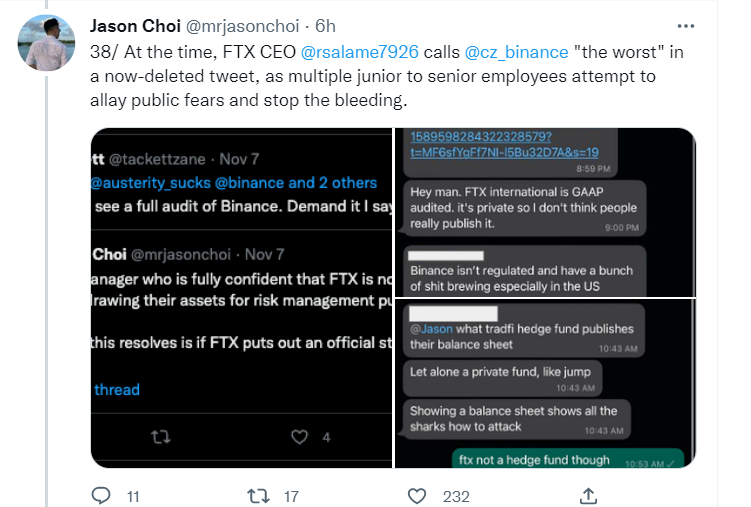Screen dimensions: 751x507
Task: Open the three-dot more options menu
Action: click(x=685, y=26)
